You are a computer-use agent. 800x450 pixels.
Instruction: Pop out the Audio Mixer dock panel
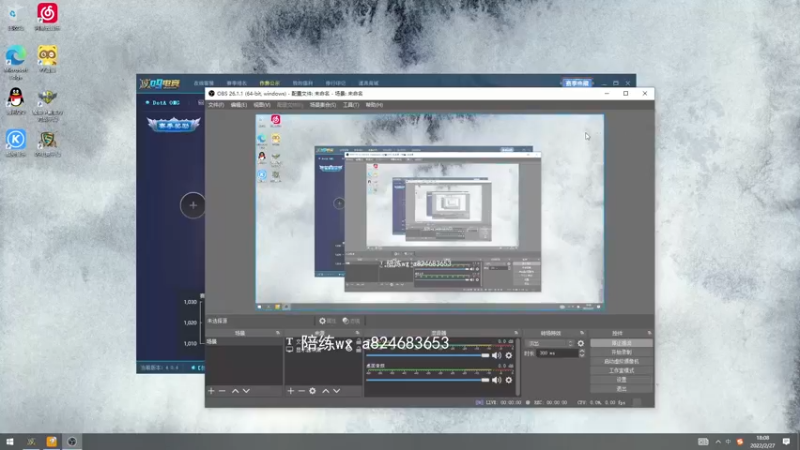(516, 333)
